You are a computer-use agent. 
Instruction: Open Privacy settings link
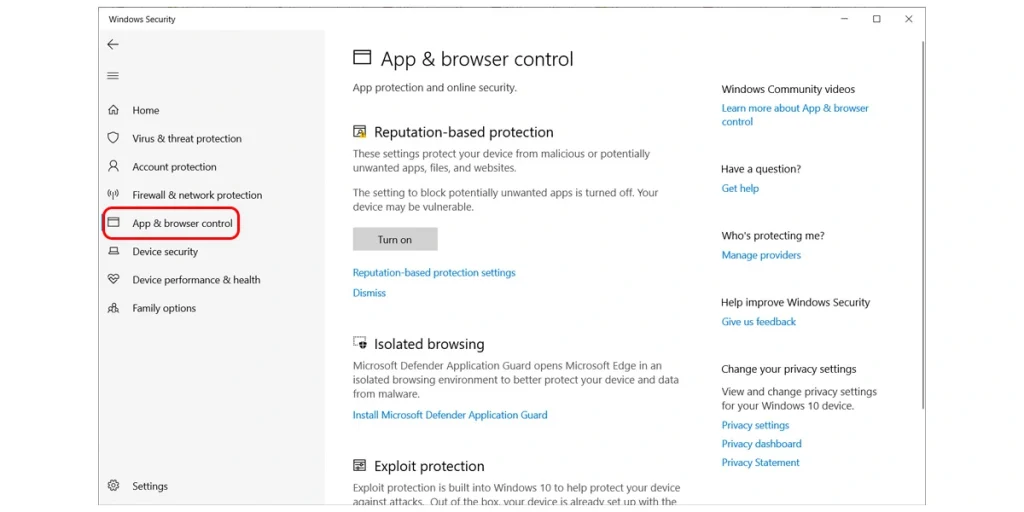(756, 425)
